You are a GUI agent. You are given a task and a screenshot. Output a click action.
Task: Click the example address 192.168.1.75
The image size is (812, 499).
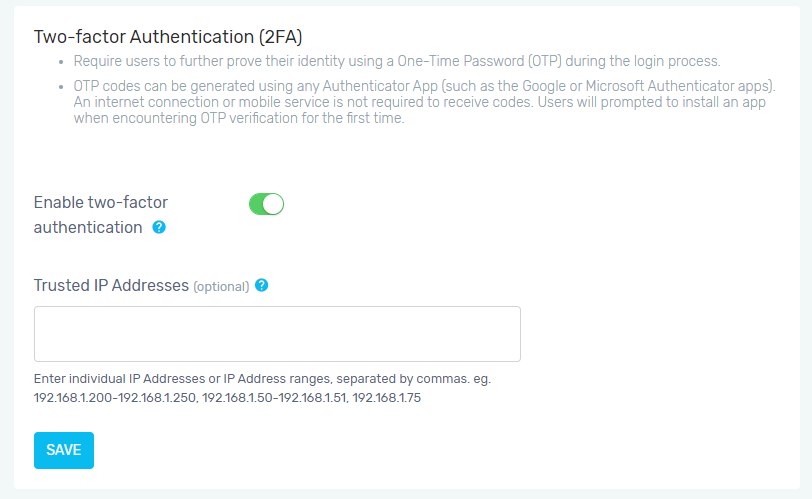(x=387, y=398)
